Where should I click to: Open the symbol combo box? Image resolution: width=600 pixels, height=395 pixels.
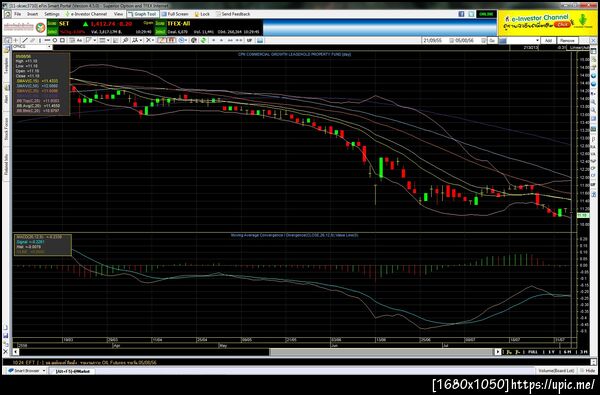pyautogui.click(x=32, y=47)
